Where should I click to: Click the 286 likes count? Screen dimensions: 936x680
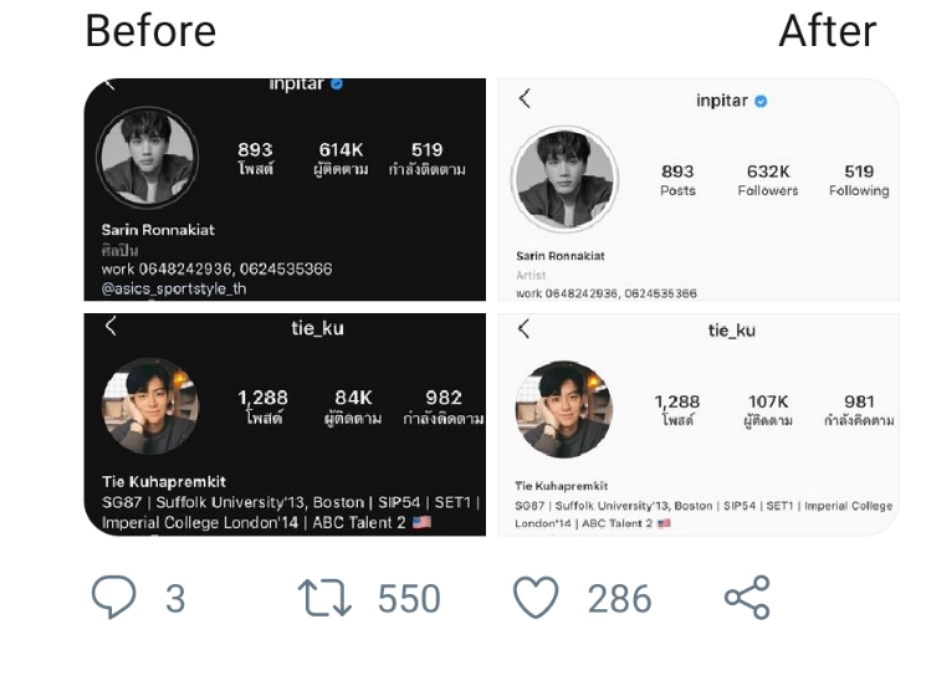point(619,599)
